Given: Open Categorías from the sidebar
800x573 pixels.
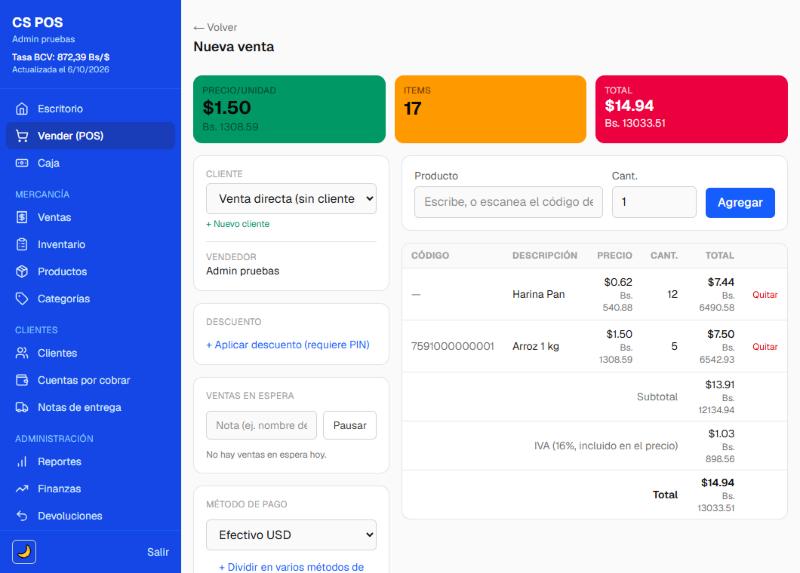Looking at the screenshot, I should tap(90, 298).
